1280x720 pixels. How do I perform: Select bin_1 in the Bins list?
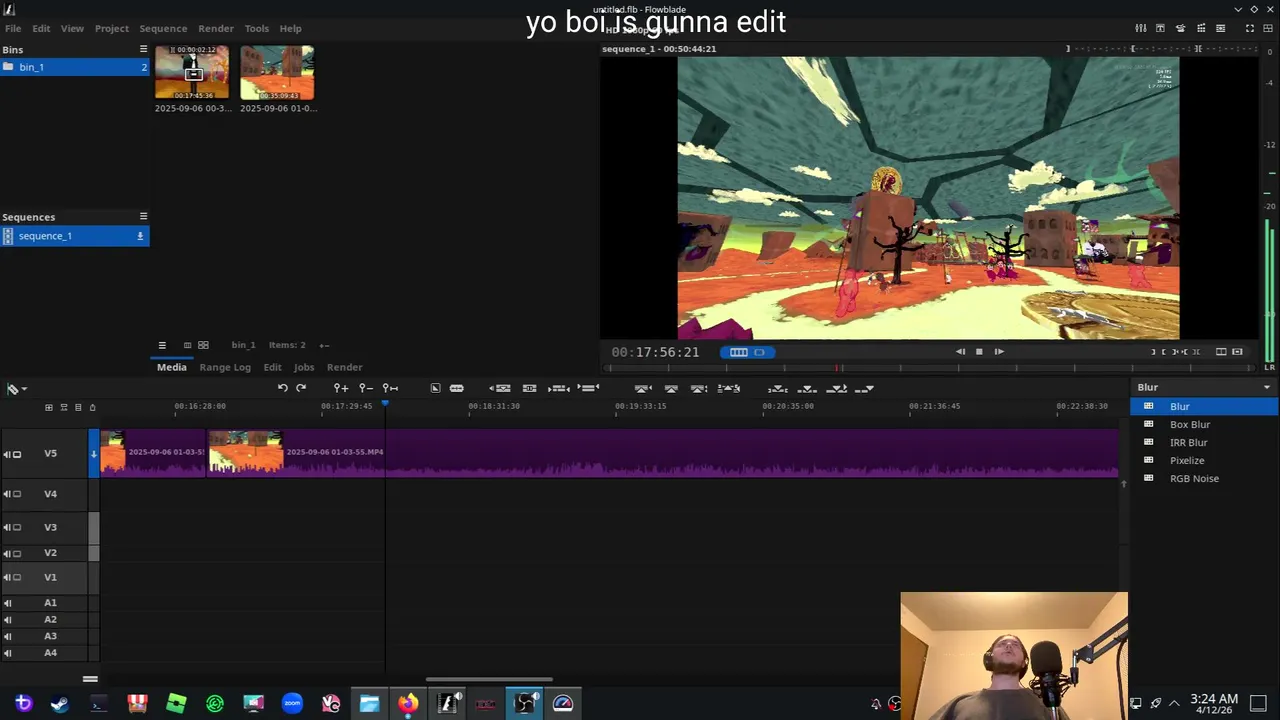pyautogui.click(x=75, y=67)
